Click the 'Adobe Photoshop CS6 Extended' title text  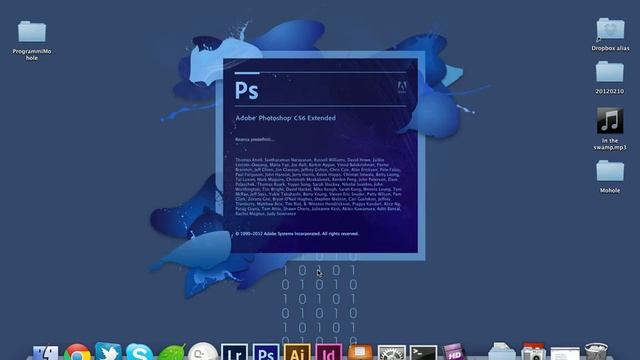286,118
